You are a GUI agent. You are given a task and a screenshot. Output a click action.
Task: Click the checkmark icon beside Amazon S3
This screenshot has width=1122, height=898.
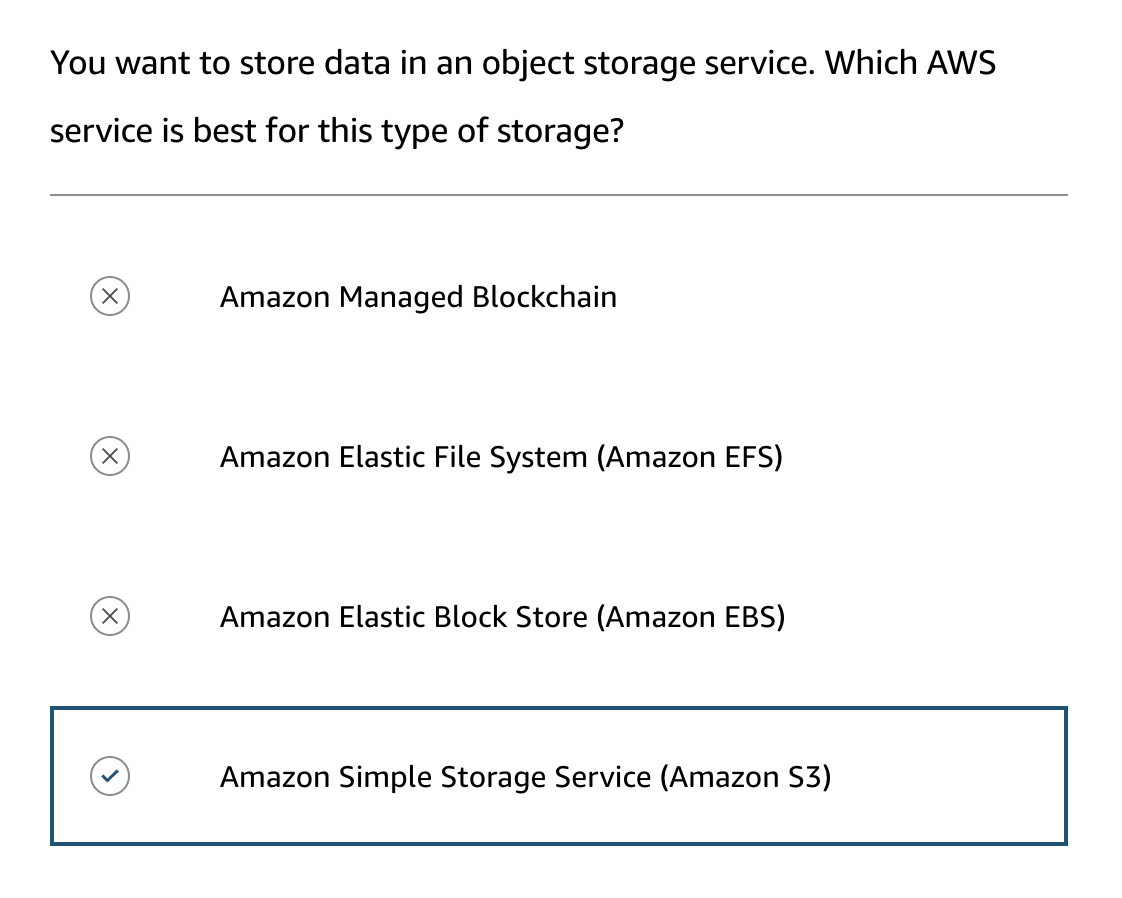point(110,776)
